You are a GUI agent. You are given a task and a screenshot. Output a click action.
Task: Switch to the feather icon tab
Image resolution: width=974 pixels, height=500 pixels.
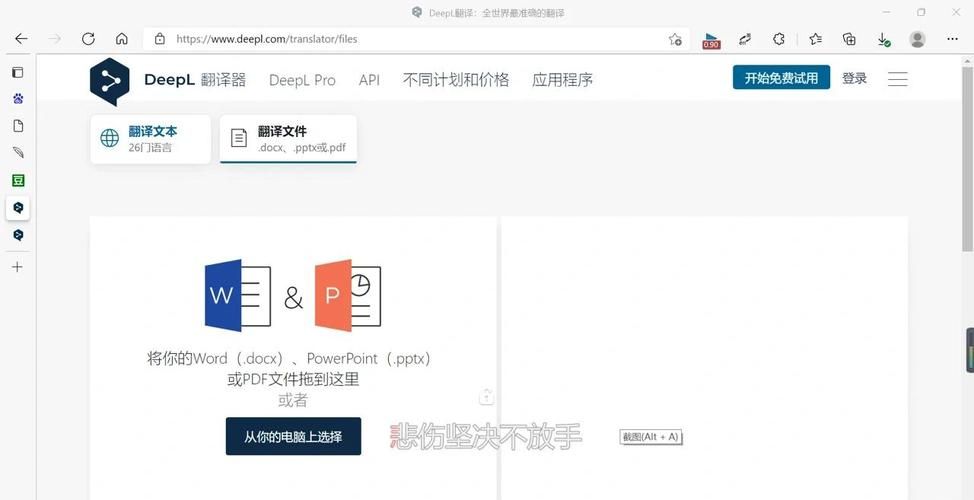point(18,153)
